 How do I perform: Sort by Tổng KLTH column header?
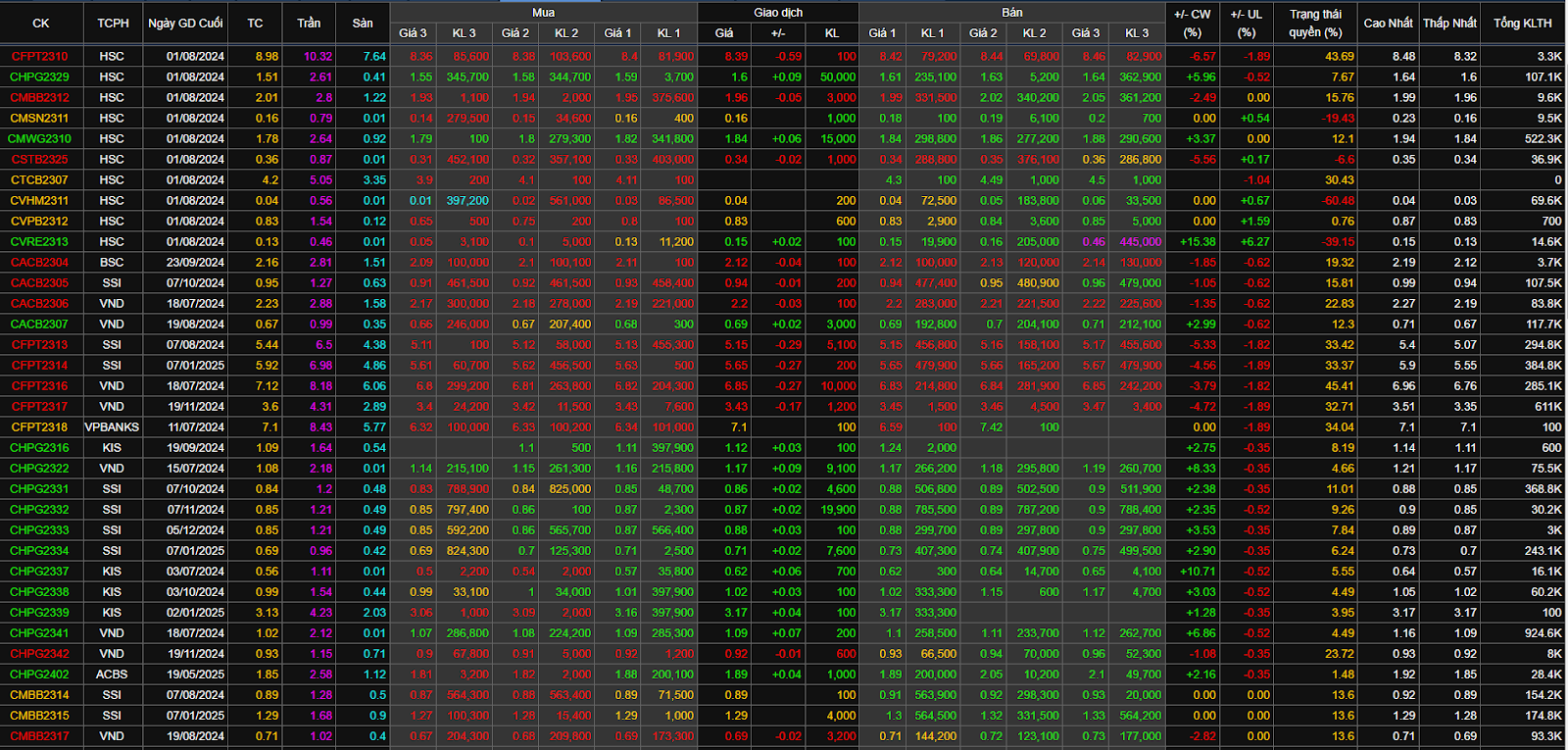1523,24
